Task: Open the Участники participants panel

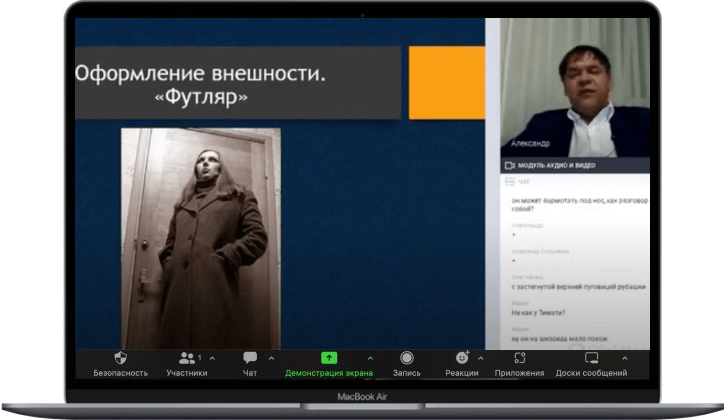Action: (x=186, y=358)
